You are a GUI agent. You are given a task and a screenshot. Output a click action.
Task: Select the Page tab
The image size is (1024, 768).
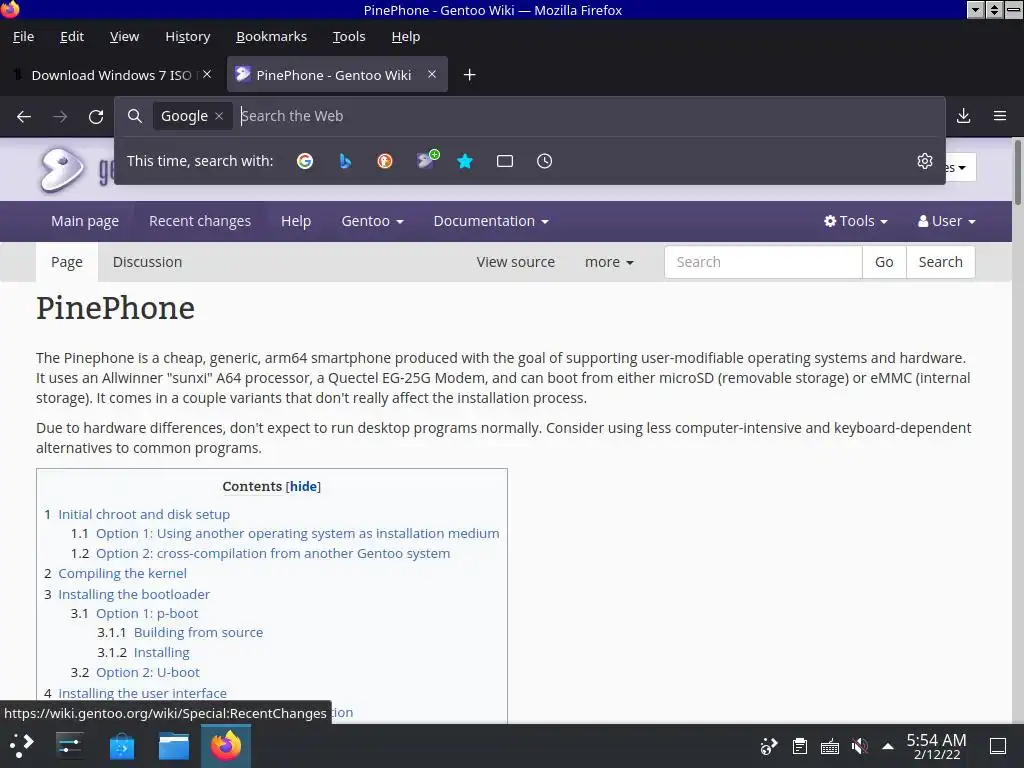[x=67, y=262]
